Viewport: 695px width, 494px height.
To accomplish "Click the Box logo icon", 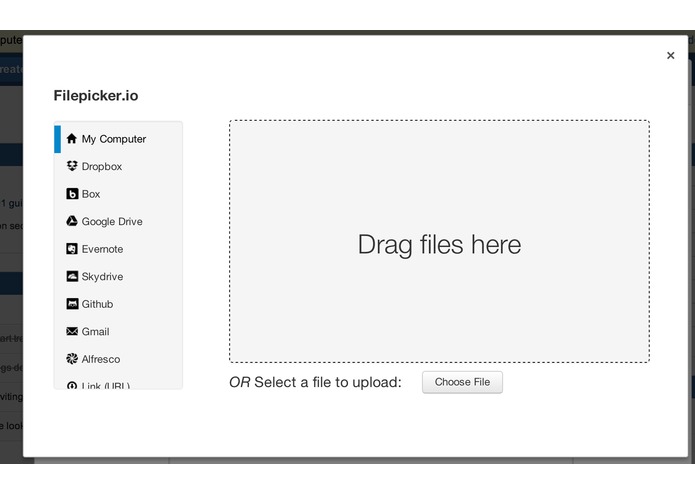I will pyautogui.click(x=72, y=194).
